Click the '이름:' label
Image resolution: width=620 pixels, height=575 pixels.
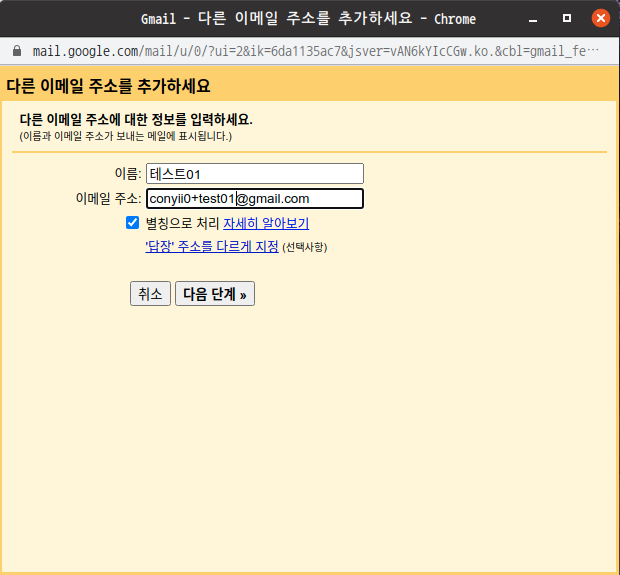[128, 174]
